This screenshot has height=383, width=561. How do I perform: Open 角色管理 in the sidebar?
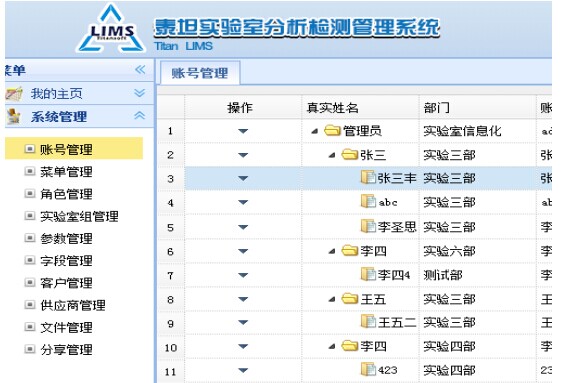click(66, 194)
